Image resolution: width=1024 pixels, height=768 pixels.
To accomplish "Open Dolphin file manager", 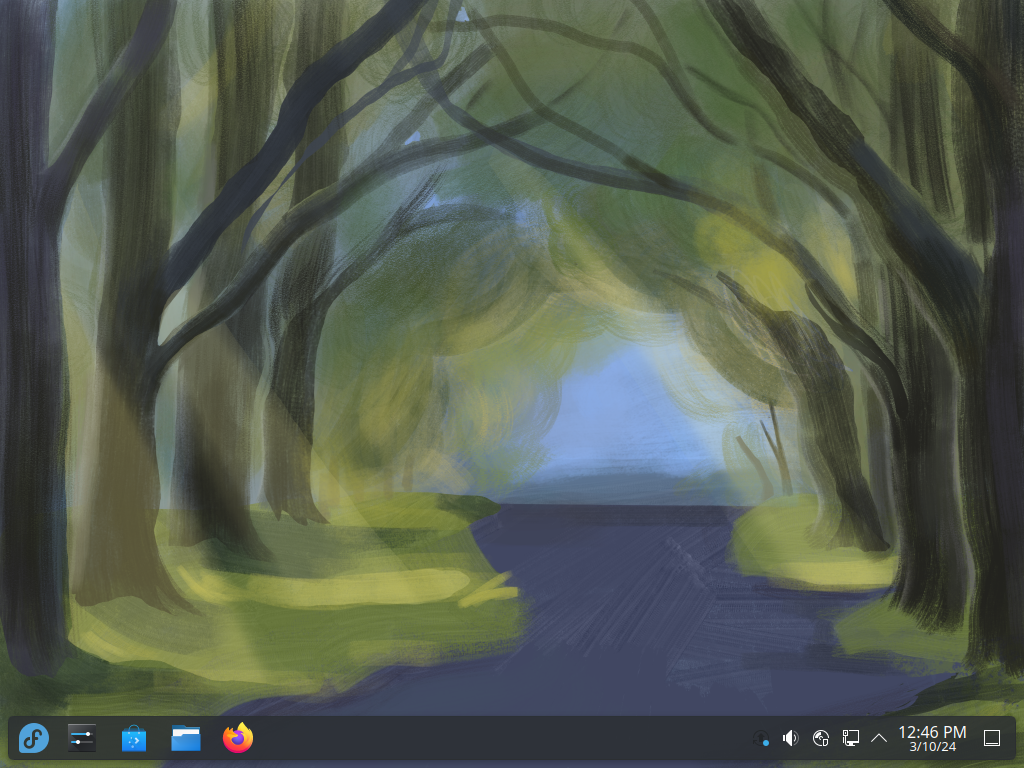I will (x=185, y=738).
